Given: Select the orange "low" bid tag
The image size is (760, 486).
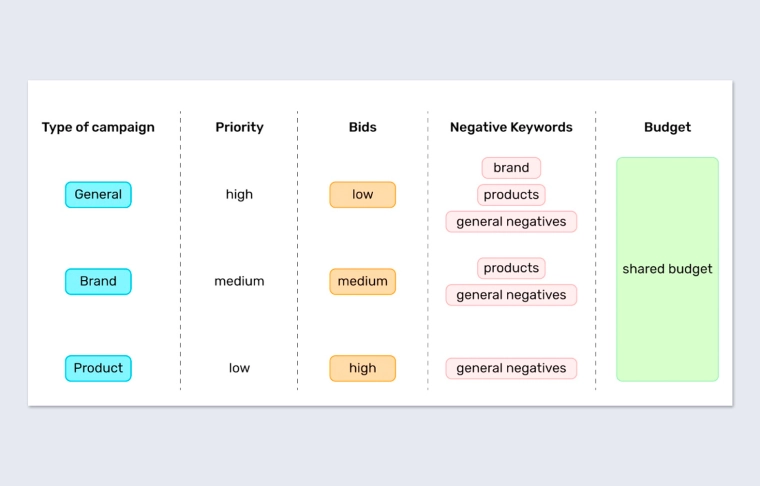Looking at the screenshot, I should [x=362, y=195].
